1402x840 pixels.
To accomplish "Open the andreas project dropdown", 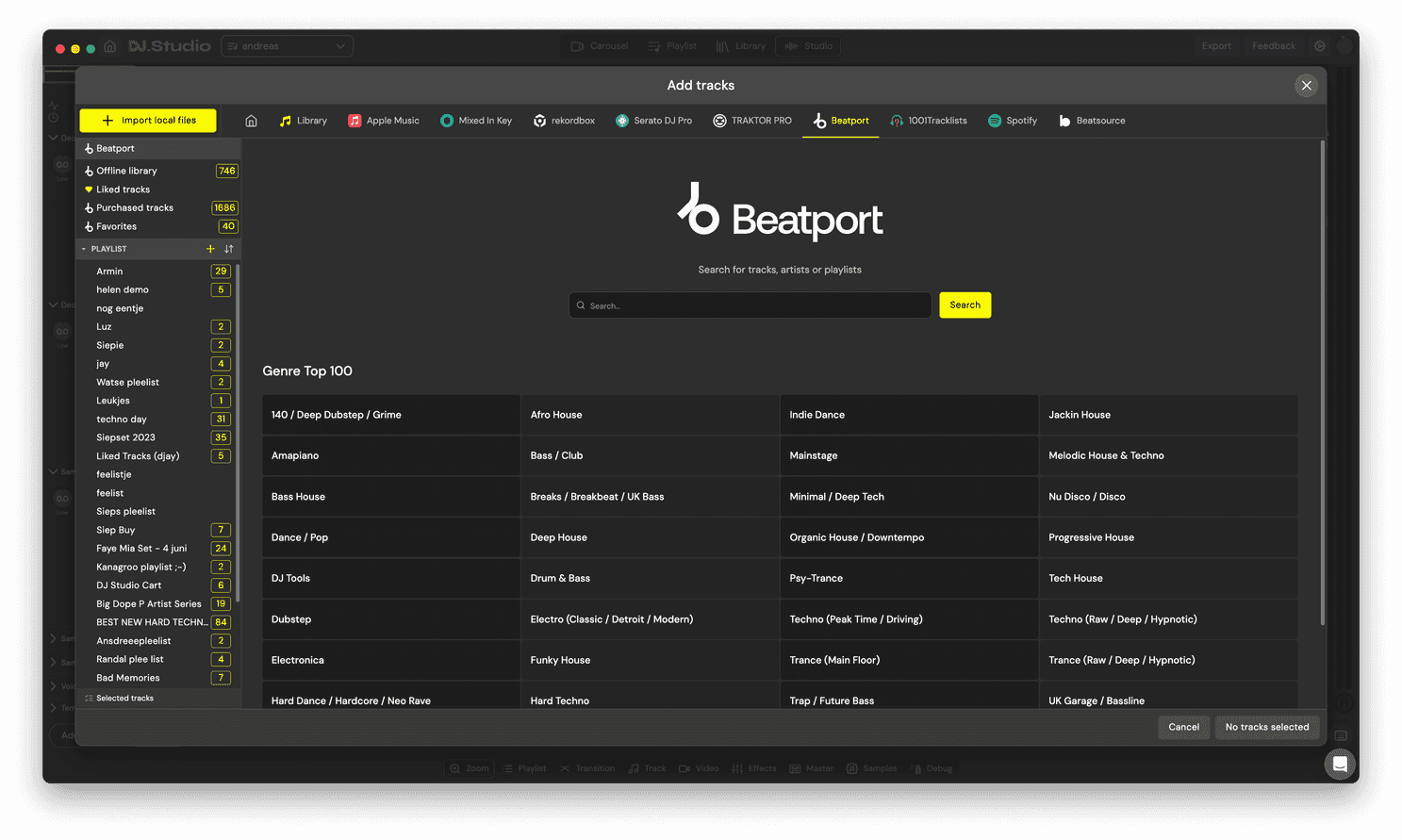I will (x=287, y=46).
